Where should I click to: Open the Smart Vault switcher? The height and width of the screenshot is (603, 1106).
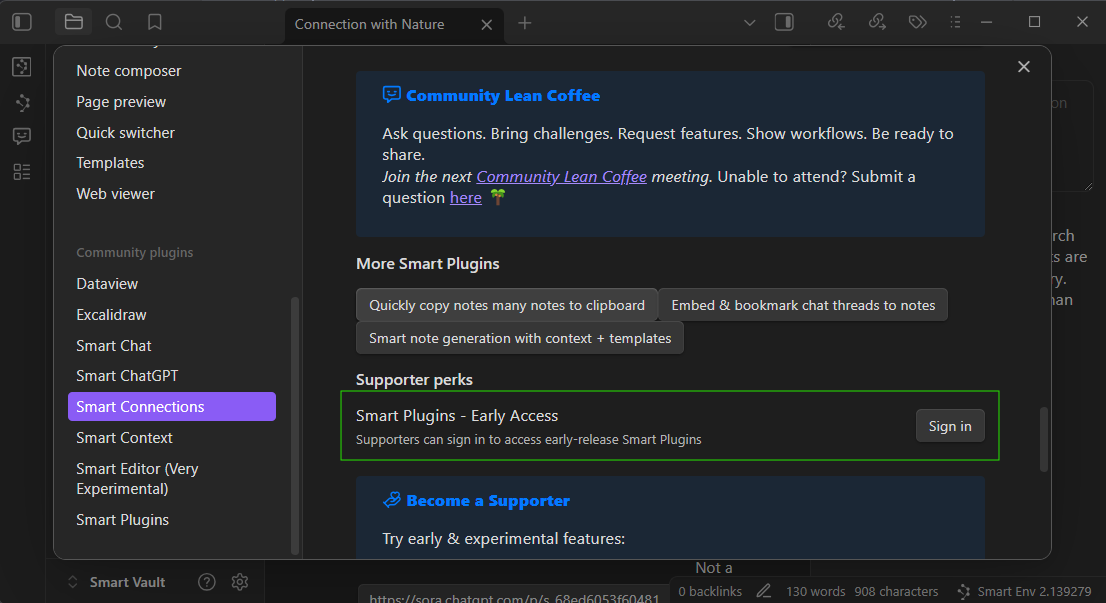[x=116, y=582]
